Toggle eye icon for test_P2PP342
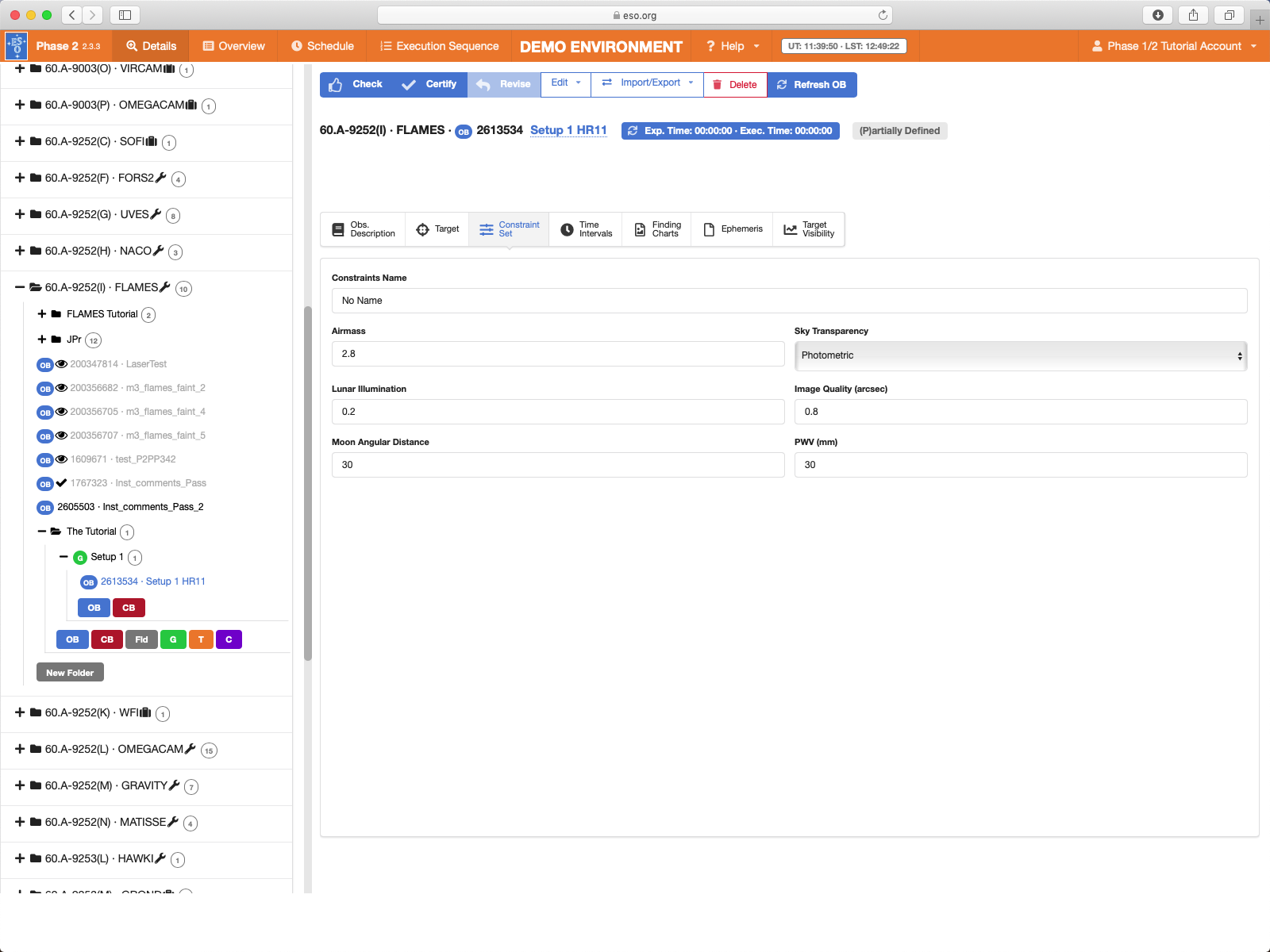Image resolution: width=1270 pixels, height=952 pixels. [x=61, y=459]
